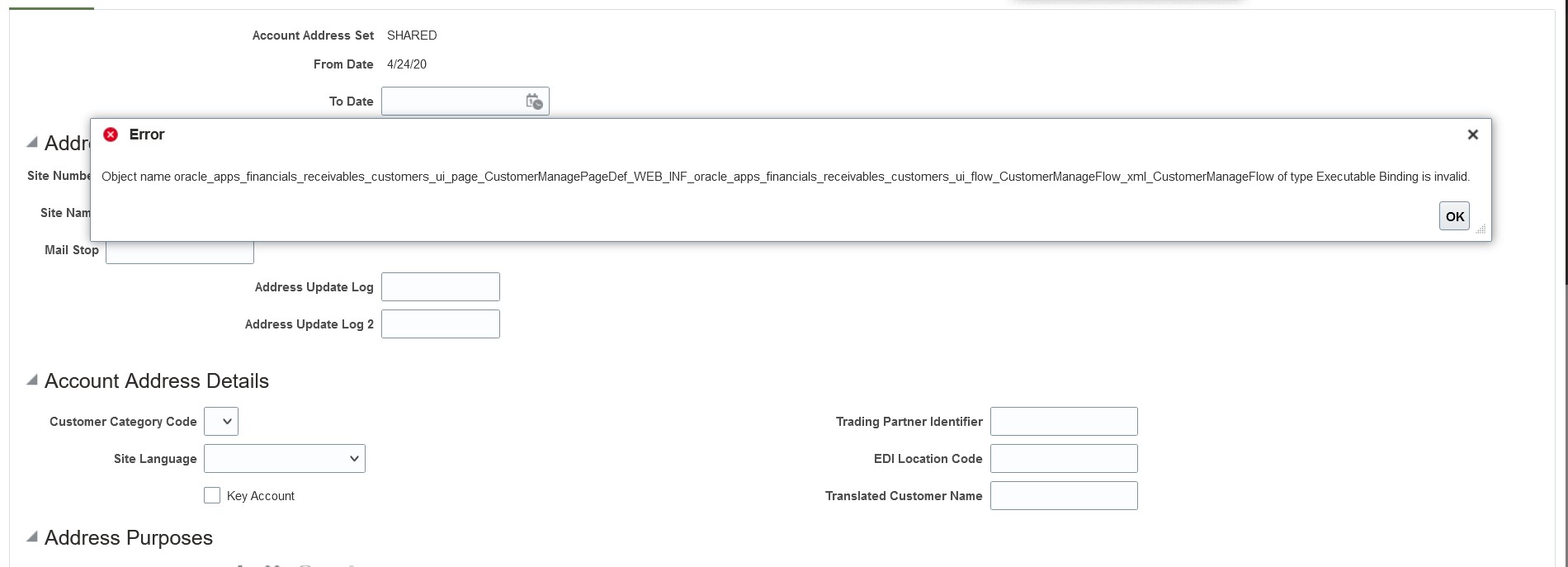The width and height of the screenshot is (1568, 567).
Task: Click the Address Update Log 2 field
Action: pos(441,324)
